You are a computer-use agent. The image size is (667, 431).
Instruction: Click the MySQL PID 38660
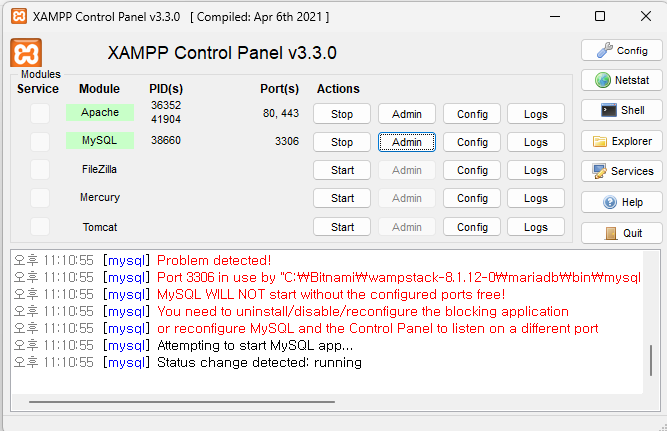coord(166,140)
